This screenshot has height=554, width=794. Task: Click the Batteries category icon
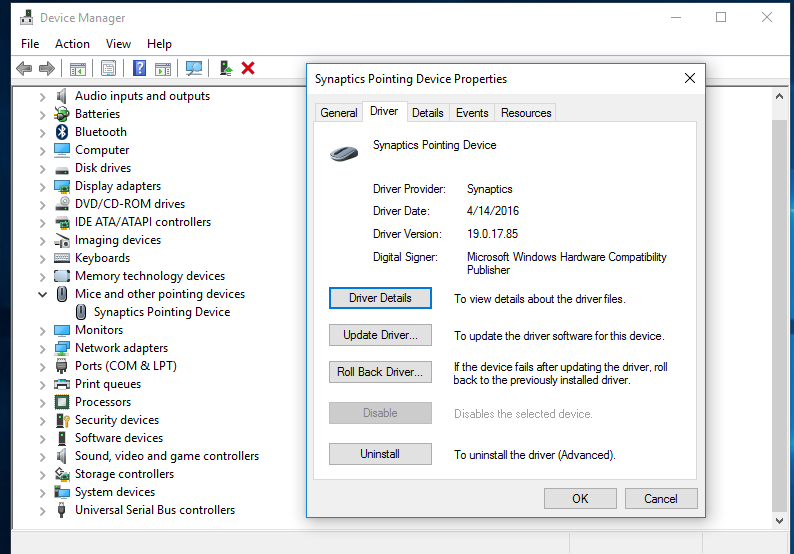(62, 114)
